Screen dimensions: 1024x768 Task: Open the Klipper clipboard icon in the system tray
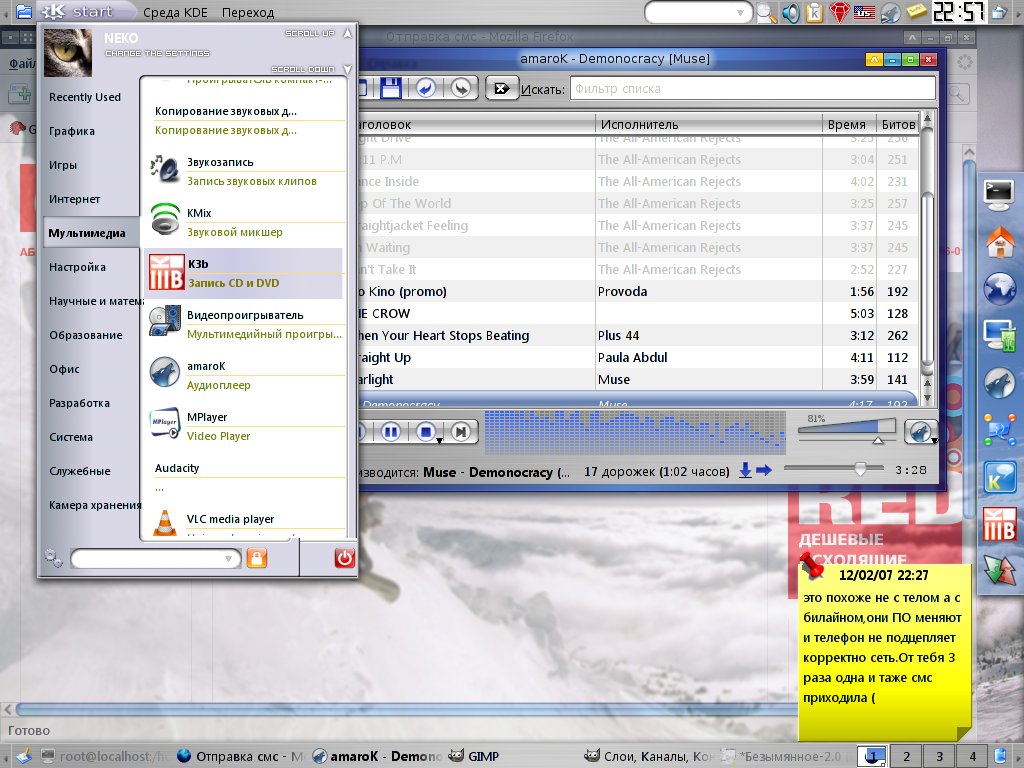814,12
